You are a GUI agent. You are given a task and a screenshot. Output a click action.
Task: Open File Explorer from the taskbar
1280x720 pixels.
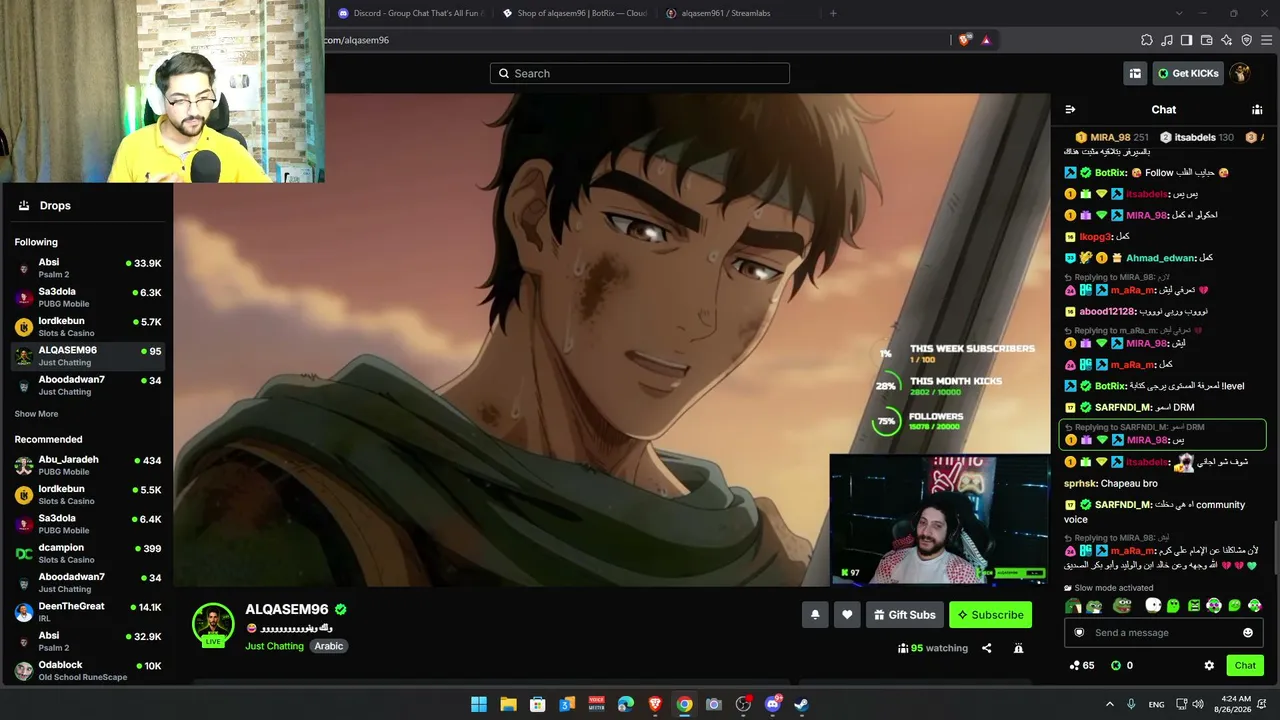[508, 704]
